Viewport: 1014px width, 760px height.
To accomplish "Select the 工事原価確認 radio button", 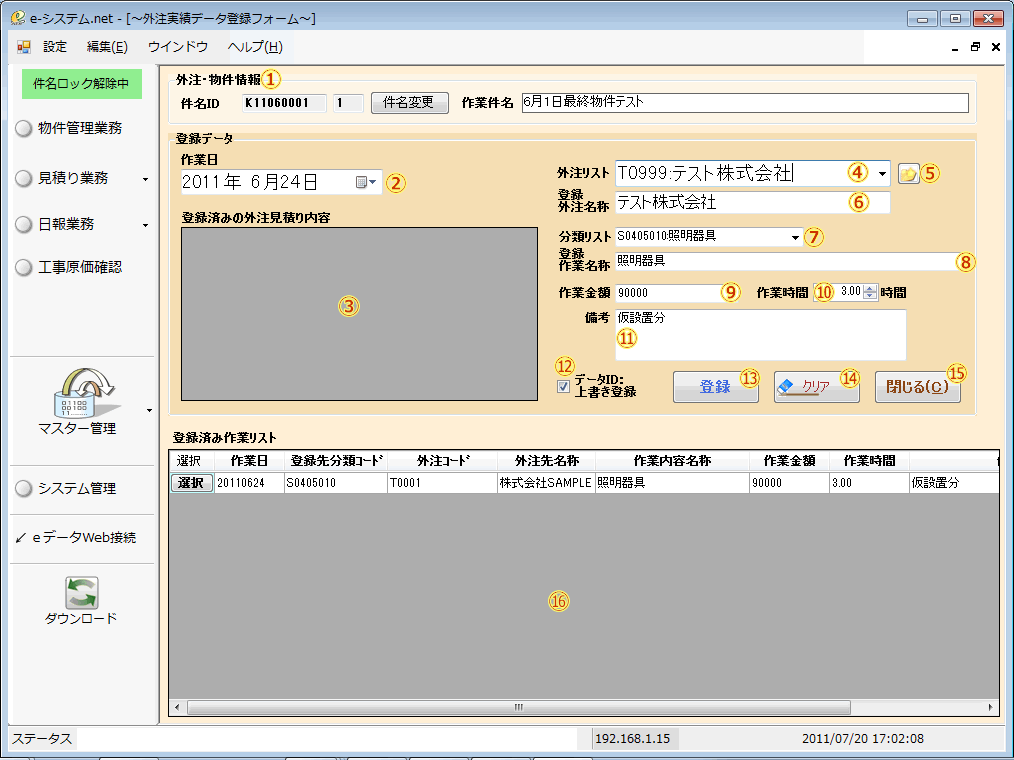I will coord(24,268).
